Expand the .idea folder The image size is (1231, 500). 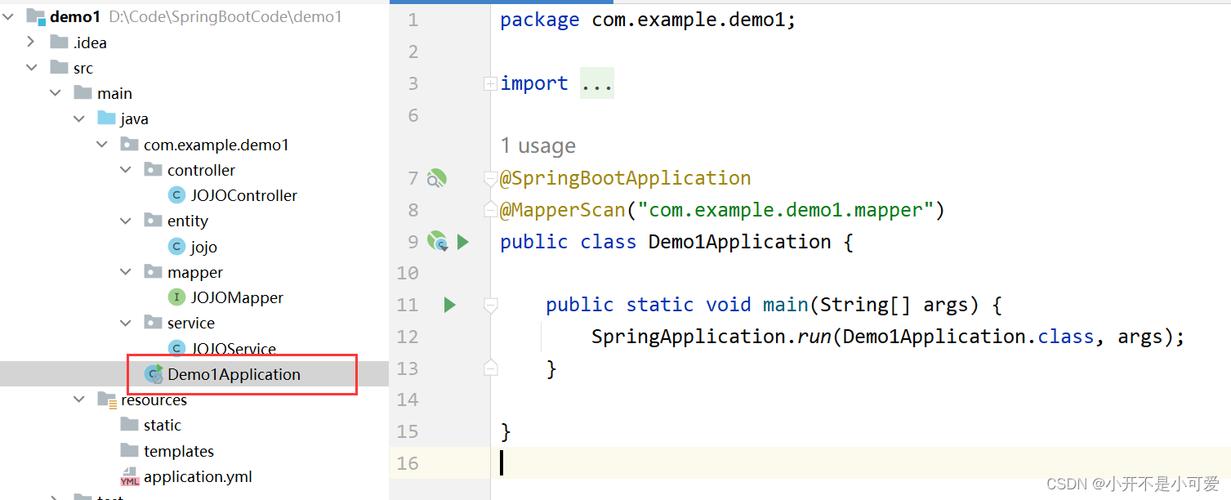pos(32,42)
